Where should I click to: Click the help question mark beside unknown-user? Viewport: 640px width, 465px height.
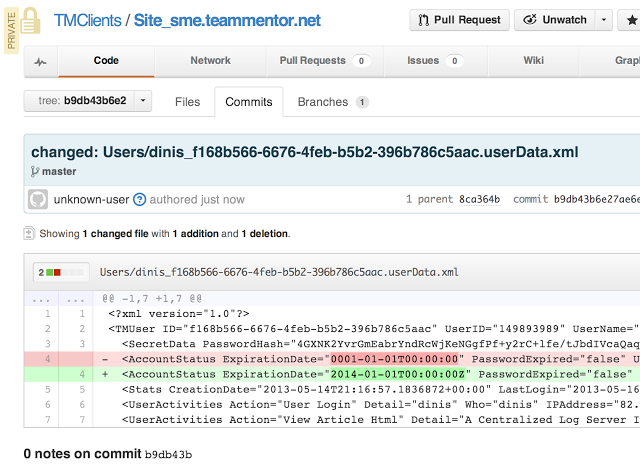[x=140, y=199]
